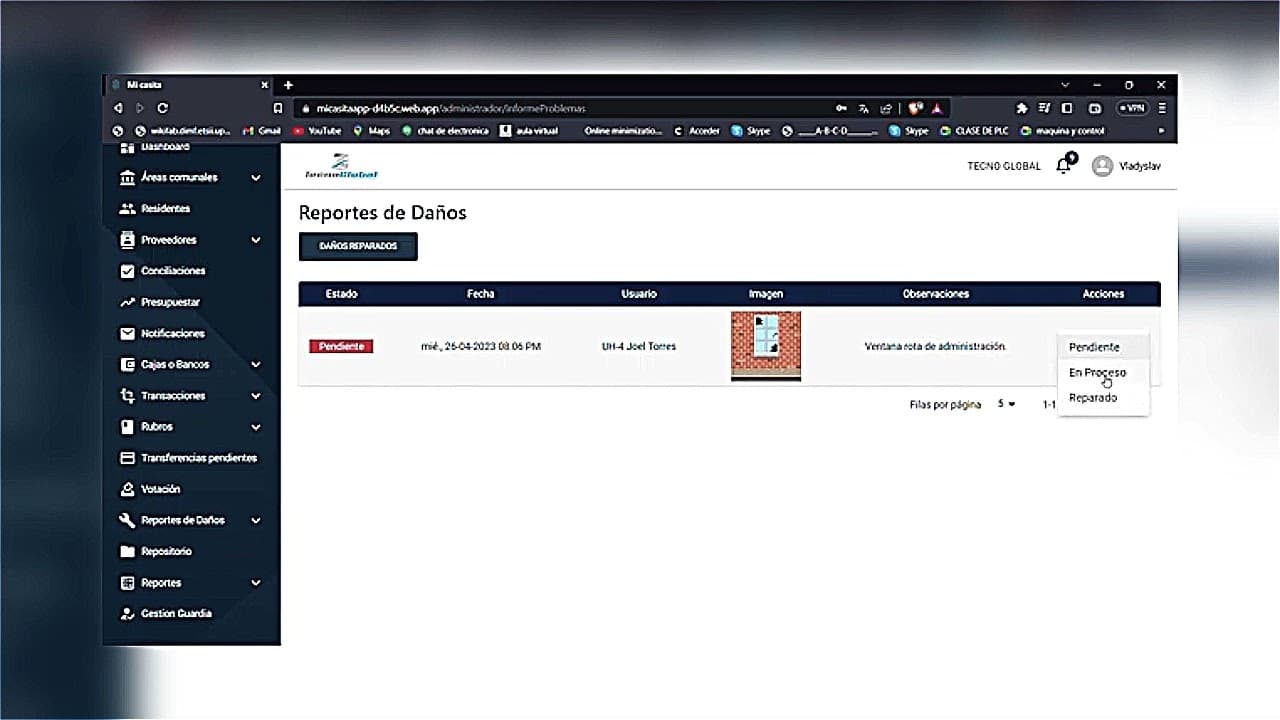Open the browser extensions puzzle icon
The image size is (1280, 720).
pyautogui.click(x=1021, y=108)
